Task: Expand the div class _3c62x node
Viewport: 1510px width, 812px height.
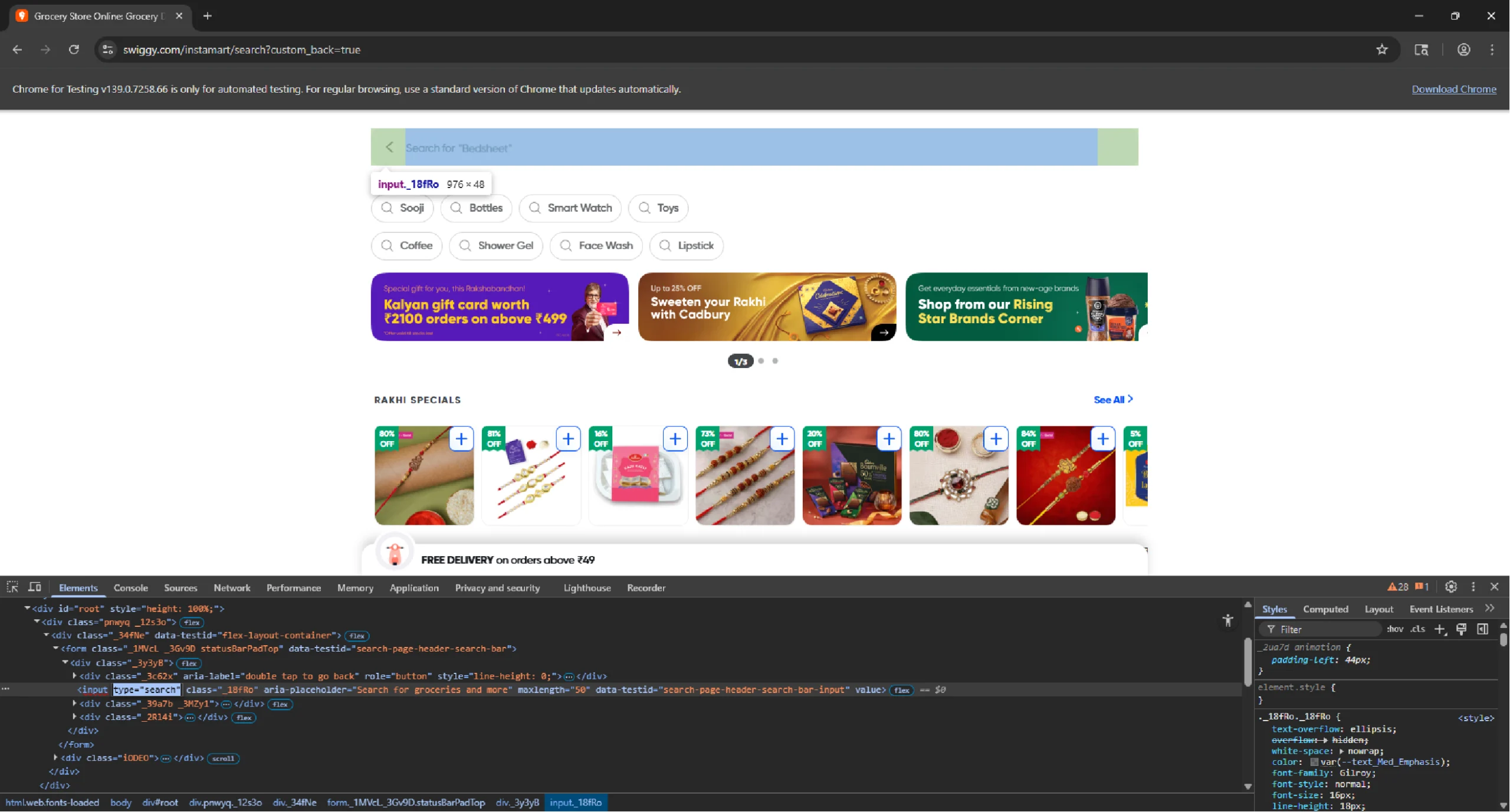Action: (74, 676)
